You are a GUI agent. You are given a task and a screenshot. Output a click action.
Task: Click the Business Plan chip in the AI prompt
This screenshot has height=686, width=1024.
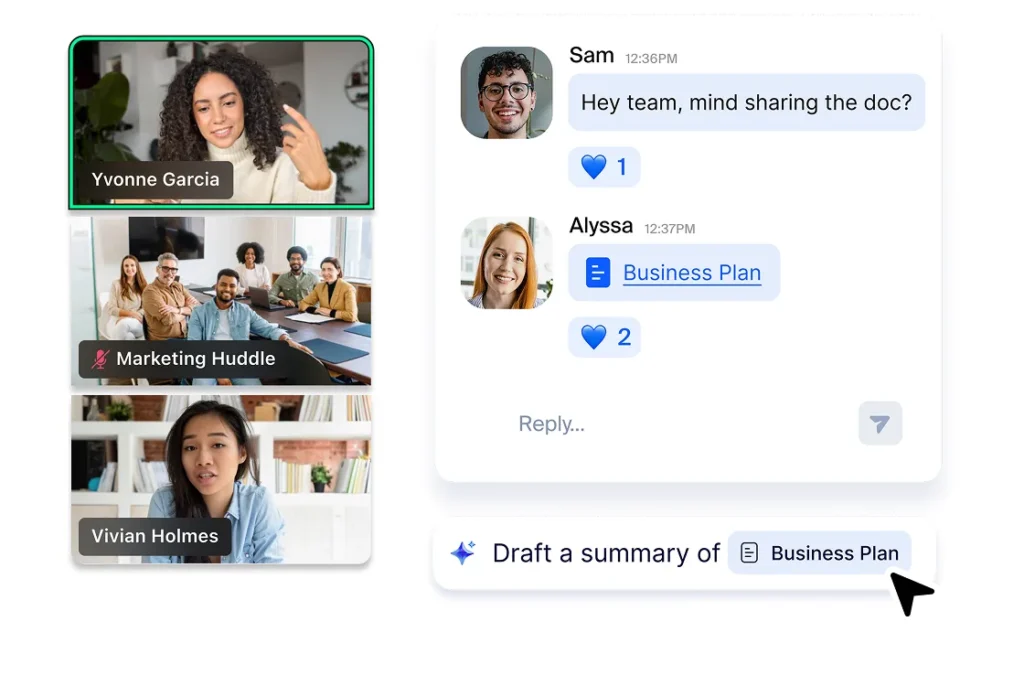[x=820, y=553]
